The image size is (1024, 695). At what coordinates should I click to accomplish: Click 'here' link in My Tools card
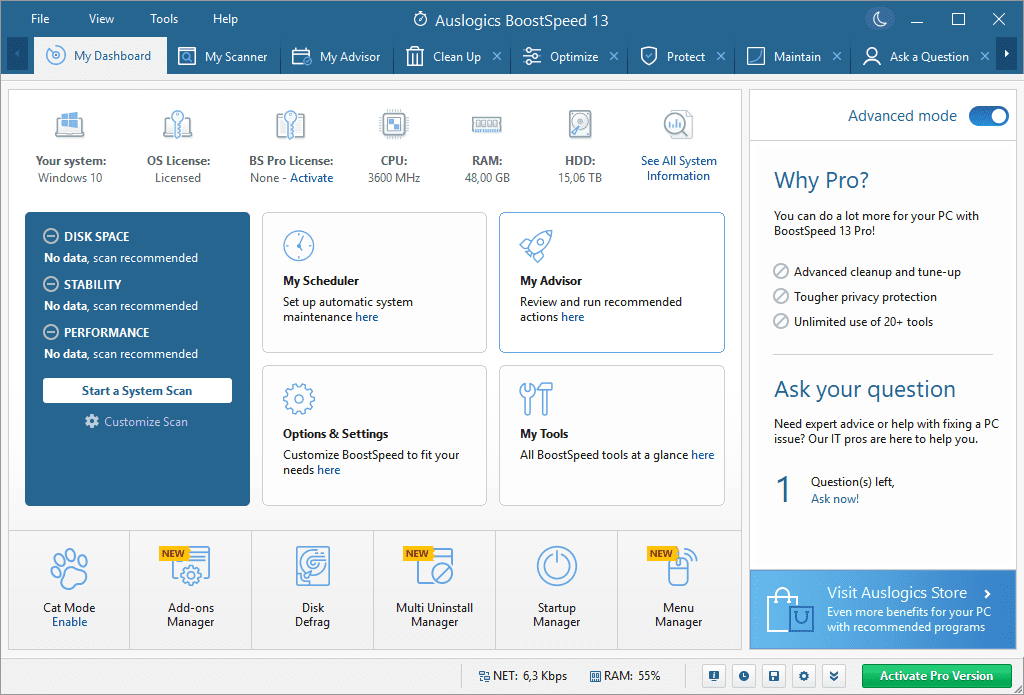(703, 455)
